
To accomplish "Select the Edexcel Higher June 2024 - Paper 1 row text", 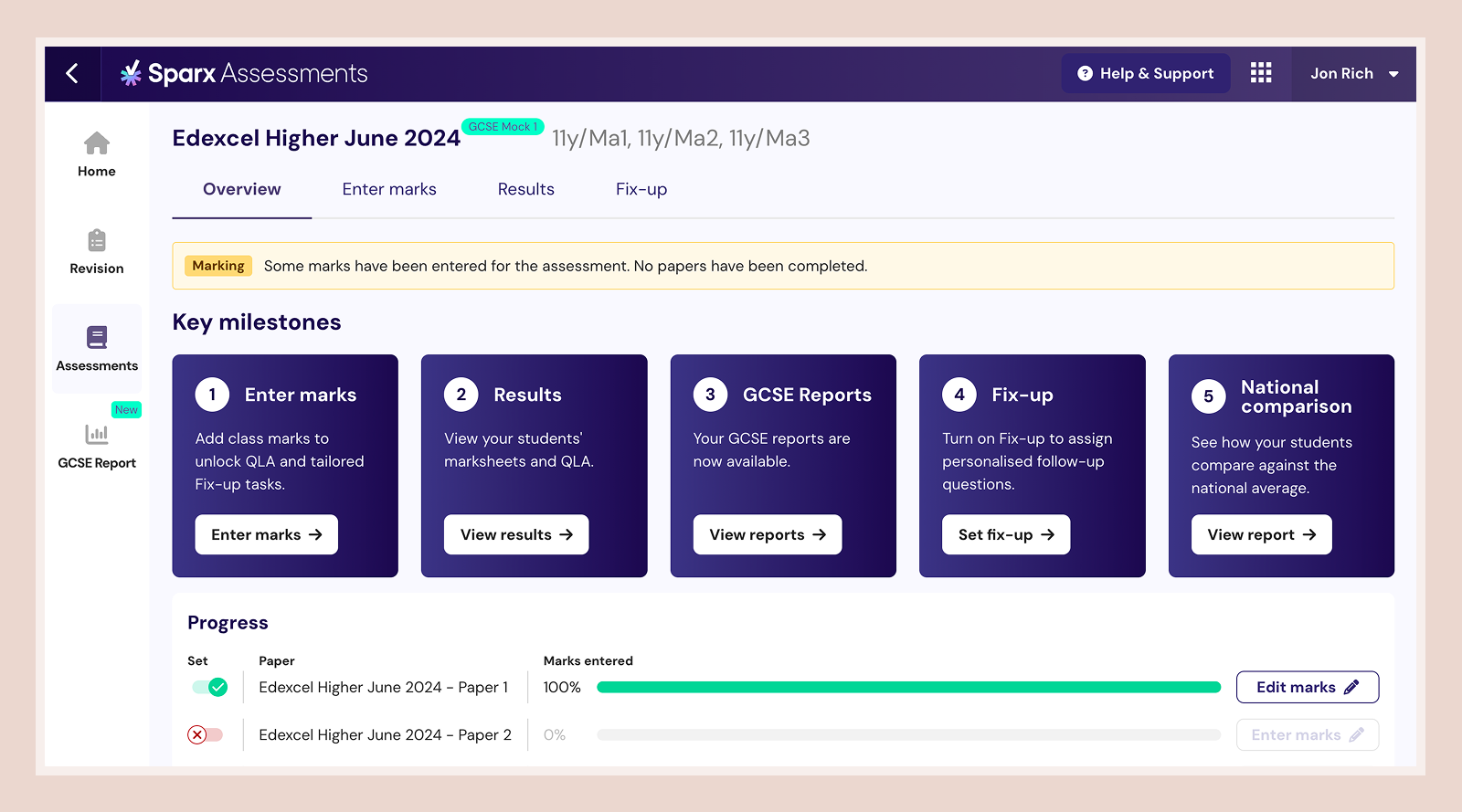I will pos(384,687).
